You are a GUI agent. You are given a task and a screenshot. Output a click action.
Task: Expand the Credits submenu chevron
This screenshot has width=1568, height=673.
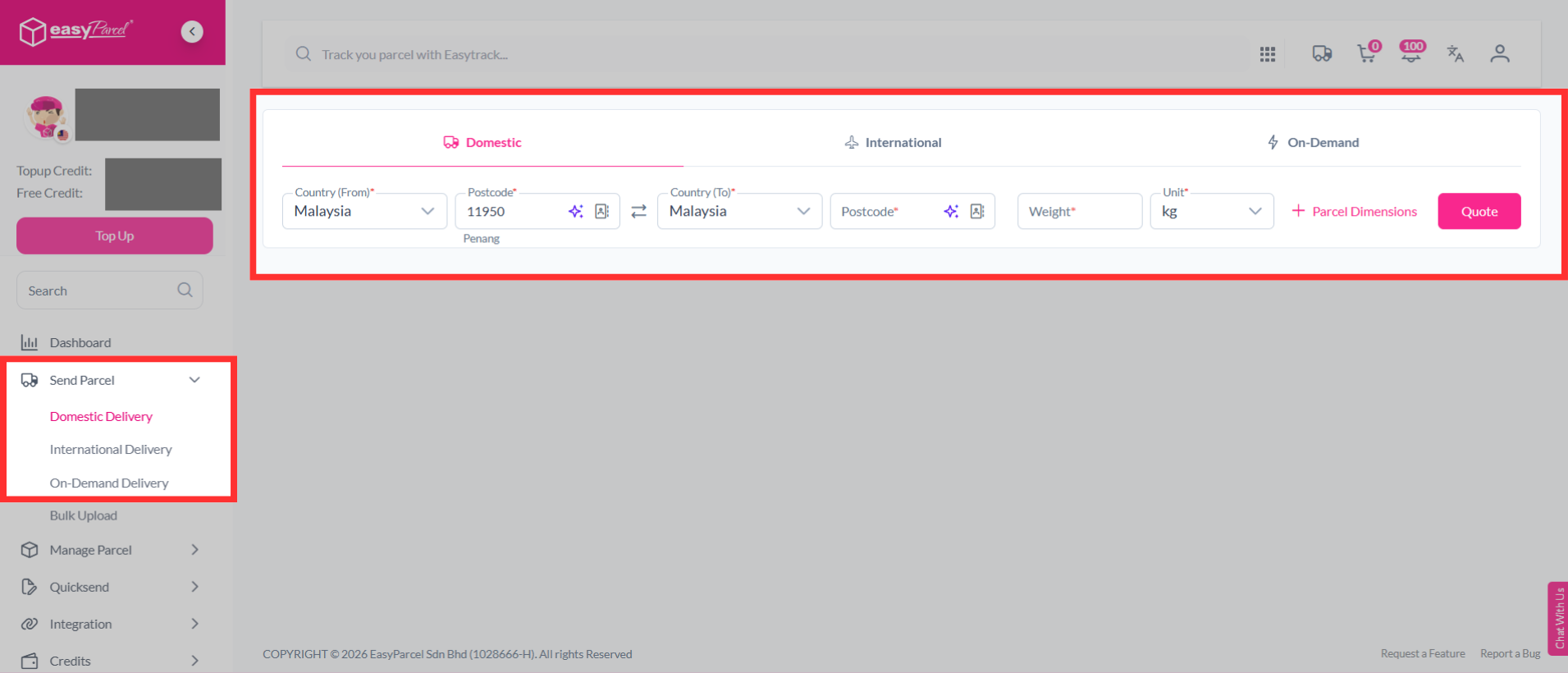(194, 661)
